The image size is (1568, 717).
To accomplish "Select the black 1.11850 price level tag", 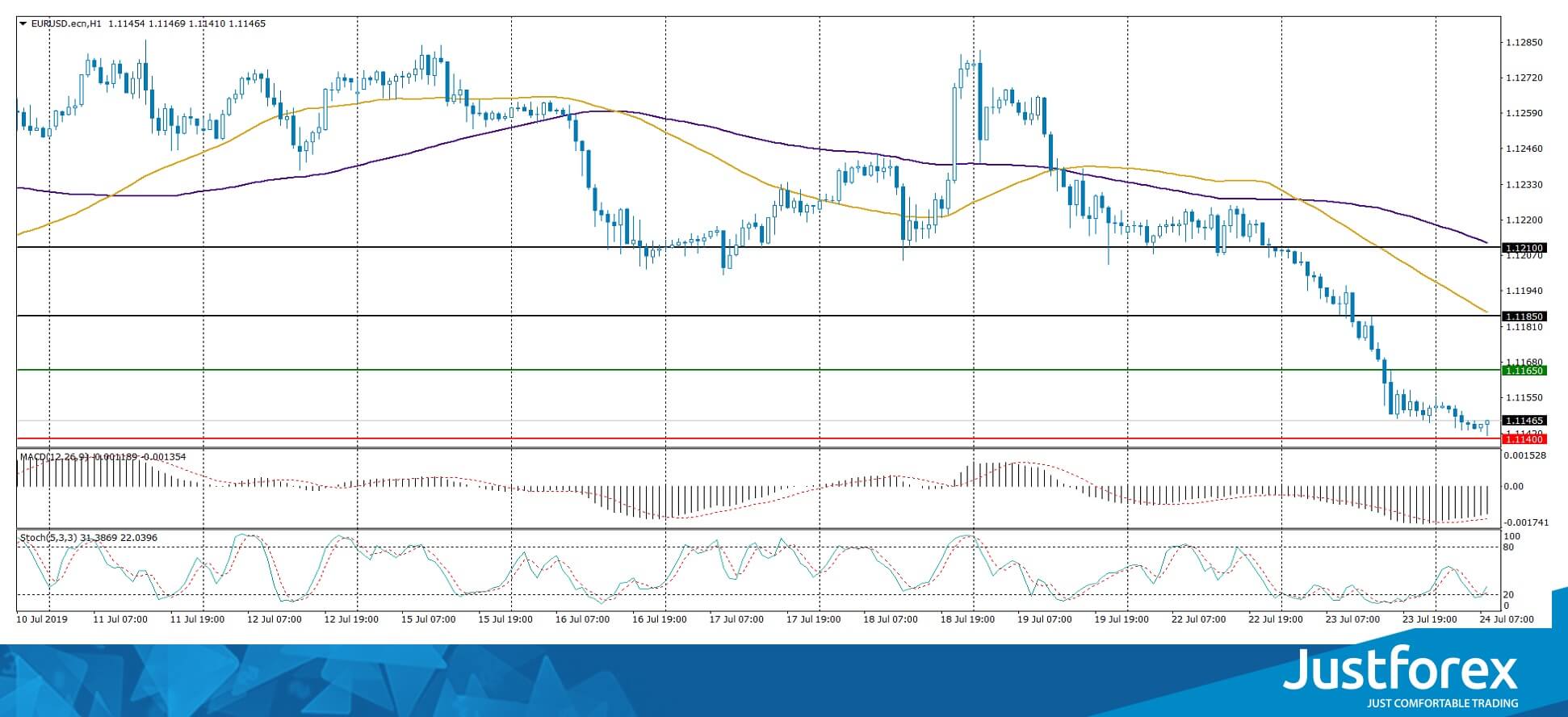I will 1524,316.
